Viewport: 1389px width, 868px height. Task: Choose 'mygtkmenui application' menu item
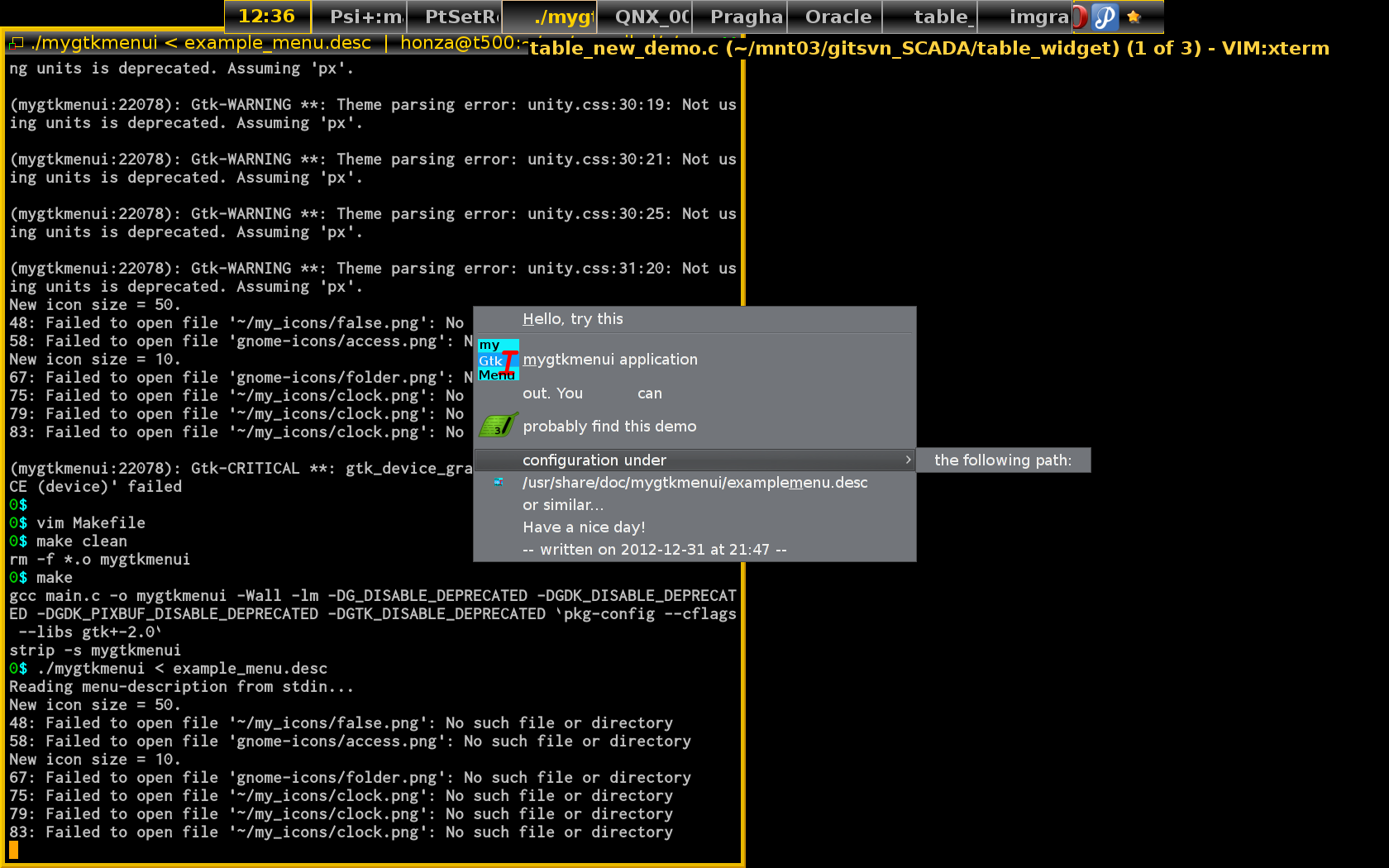[x=694, y=360]
